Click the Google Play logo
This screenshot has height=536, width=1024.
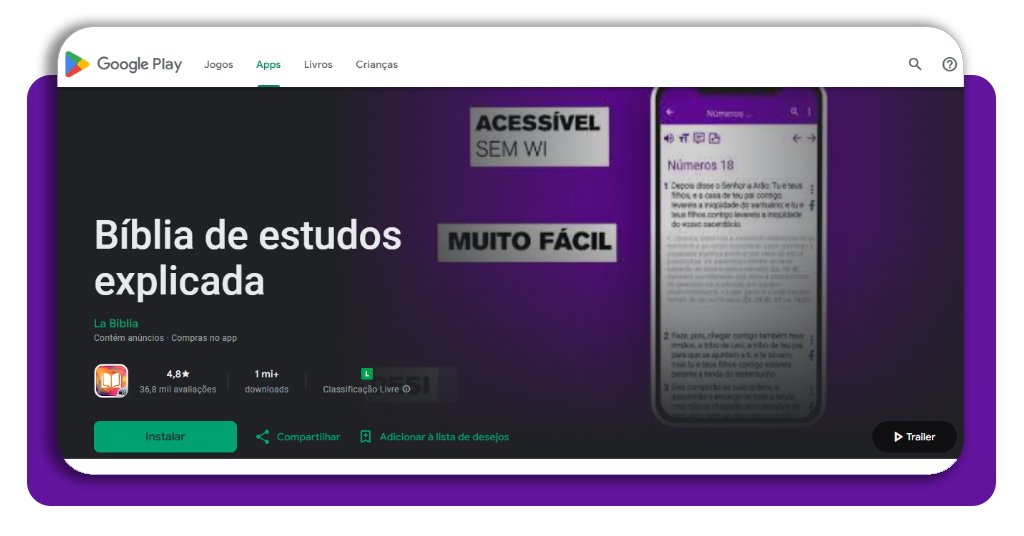coord(123,64)
